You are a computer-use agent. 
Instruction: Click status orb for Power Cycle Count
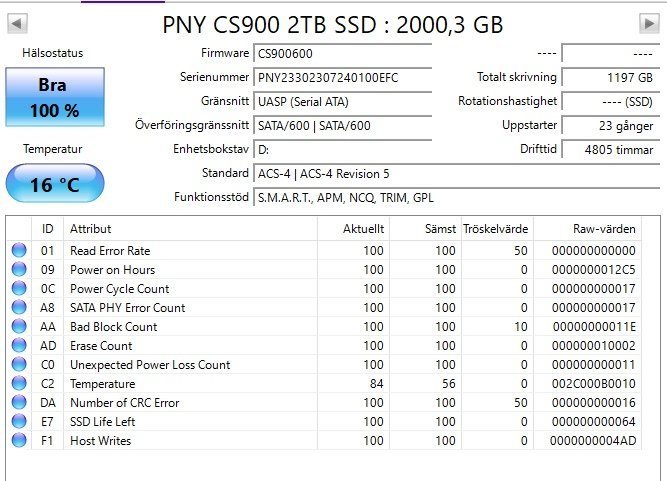point(19,288)
